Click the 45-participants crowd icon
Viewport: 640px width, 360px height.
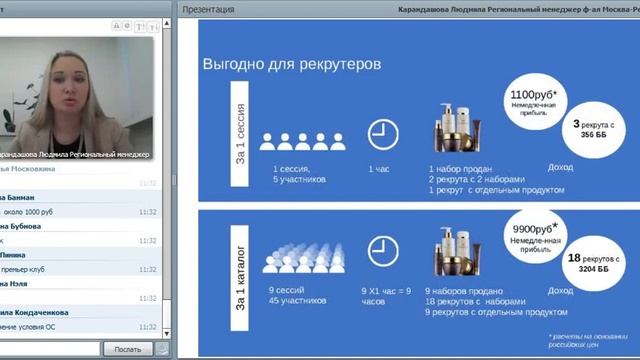(x=304, y=258)
